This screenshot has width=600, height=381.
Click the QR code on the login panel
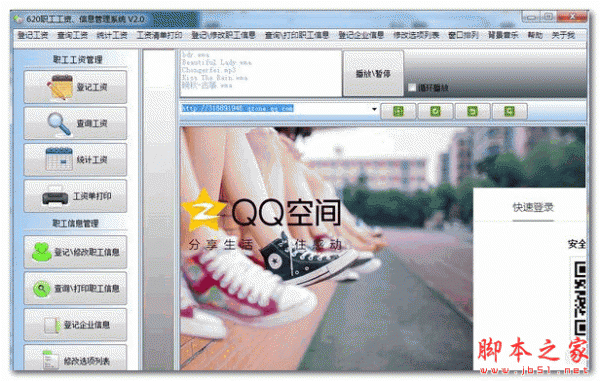pyautogui.click(x=579, y=299)
